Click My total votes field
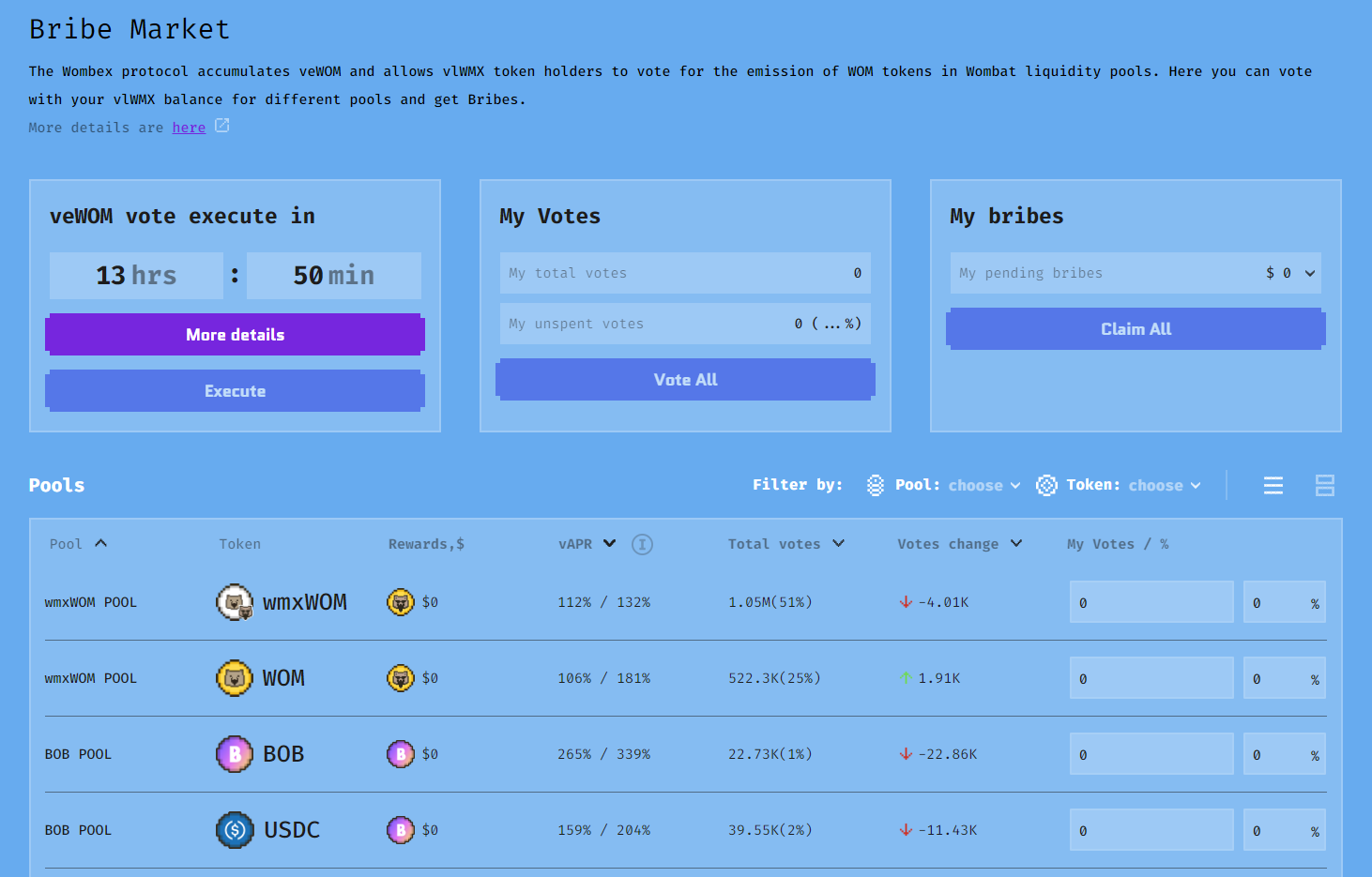This screenshot has width=1372, height=877. point(685,273)
